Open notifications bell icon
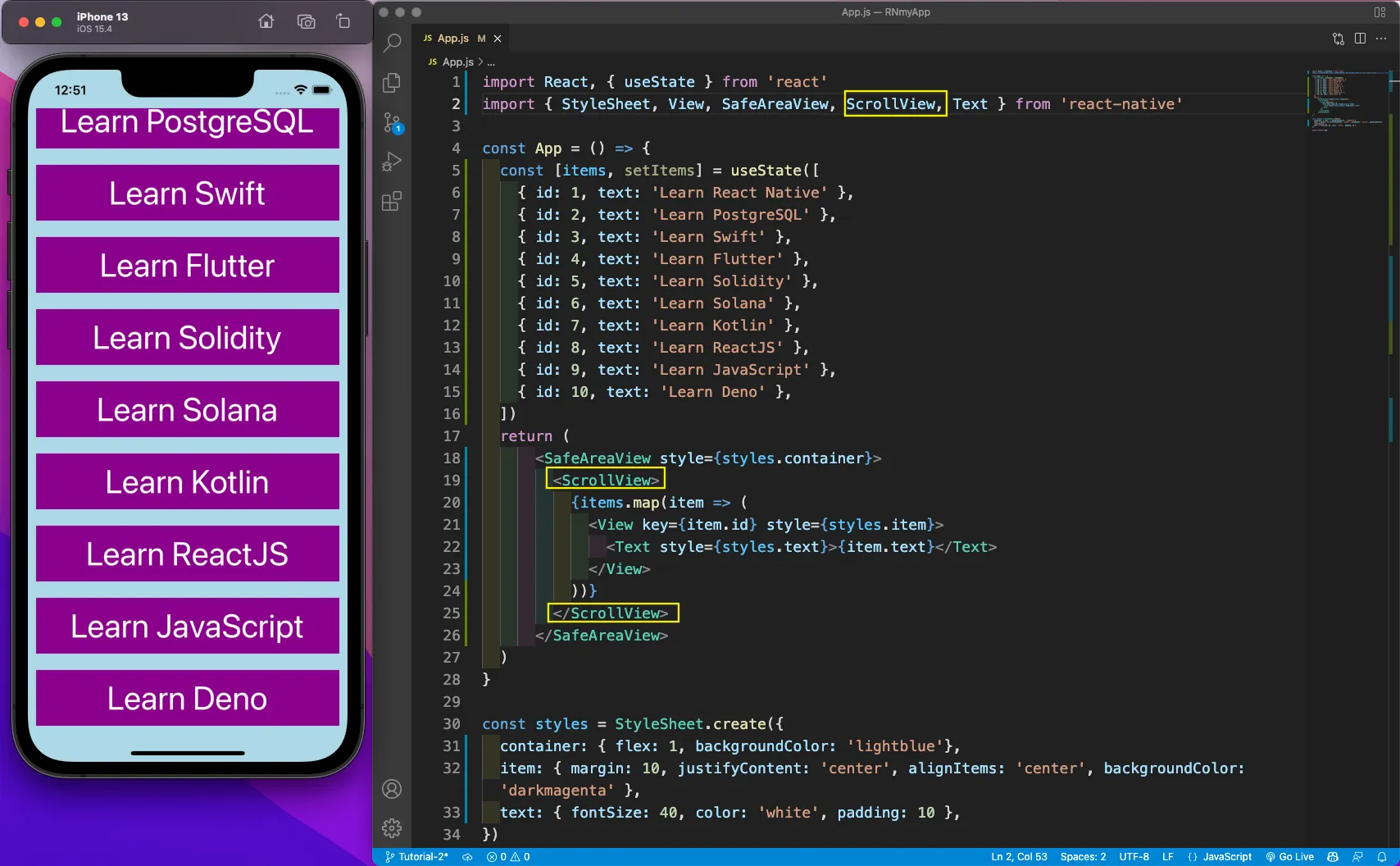 [x=1382, y=856]
